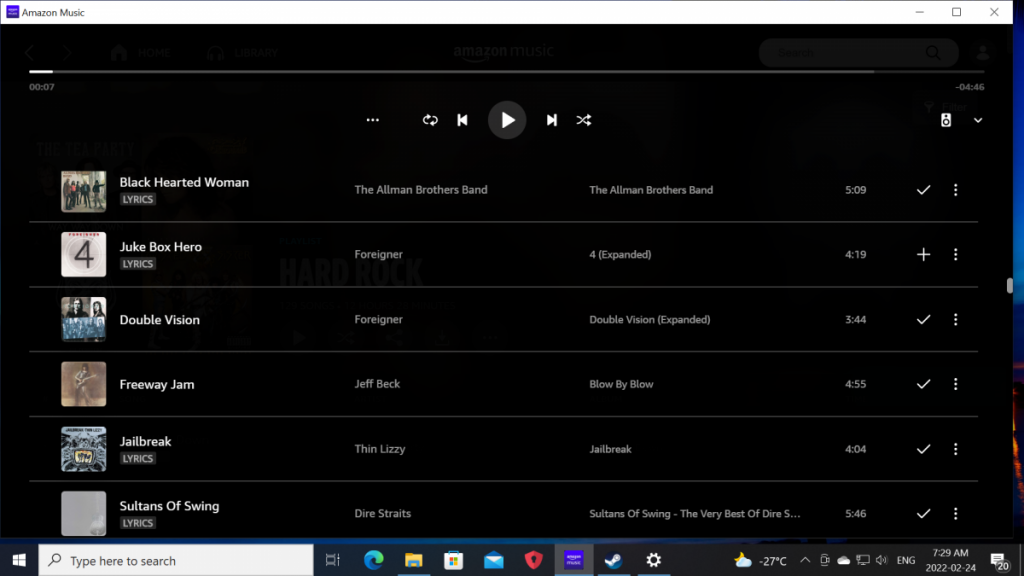Image resolution: width=1024 pixels, height=576 pixels.
Task: Open Freeway Jam album thumbnail
Action: pyautogui.click(x=84, y=384)
